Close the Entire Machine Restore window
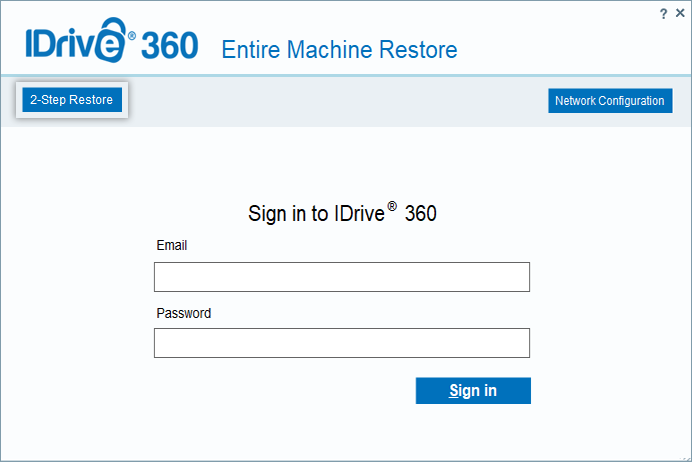 click(x=680, y=13)
